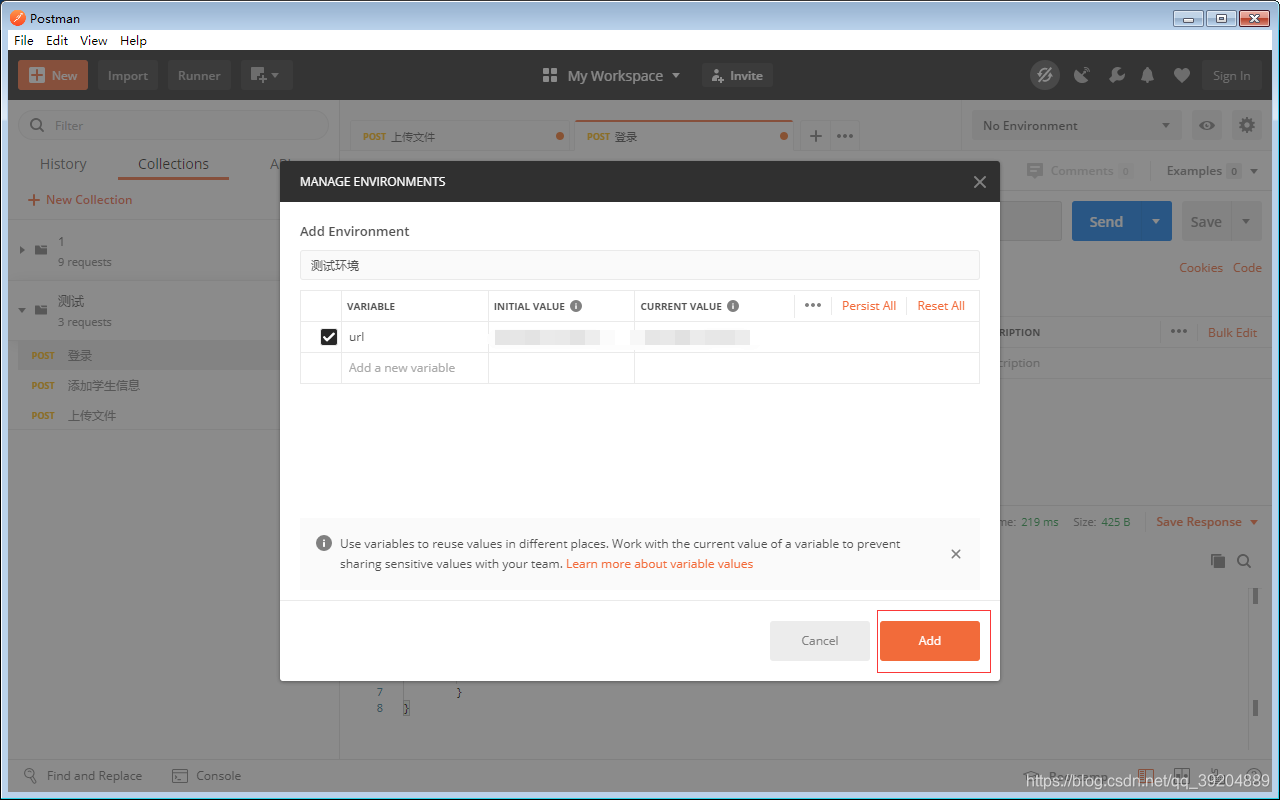Open the Examples dropdown
1280x800 pixels.
[1212, 171]
